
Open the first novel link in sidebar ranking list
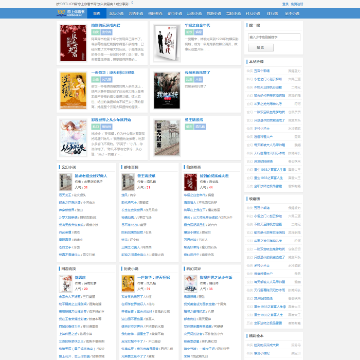click(262, 71)
